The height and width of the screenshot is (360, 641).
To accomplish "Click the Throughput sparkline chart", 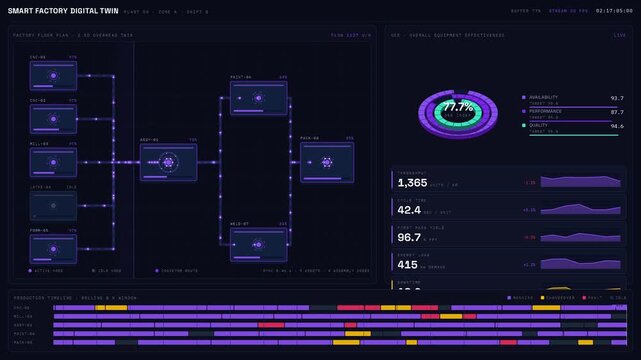I will [580, 181].
